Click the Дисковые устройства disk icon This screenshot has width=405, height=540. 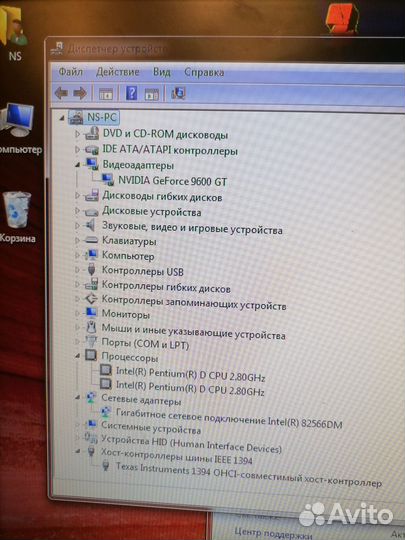tap(92, 211)
